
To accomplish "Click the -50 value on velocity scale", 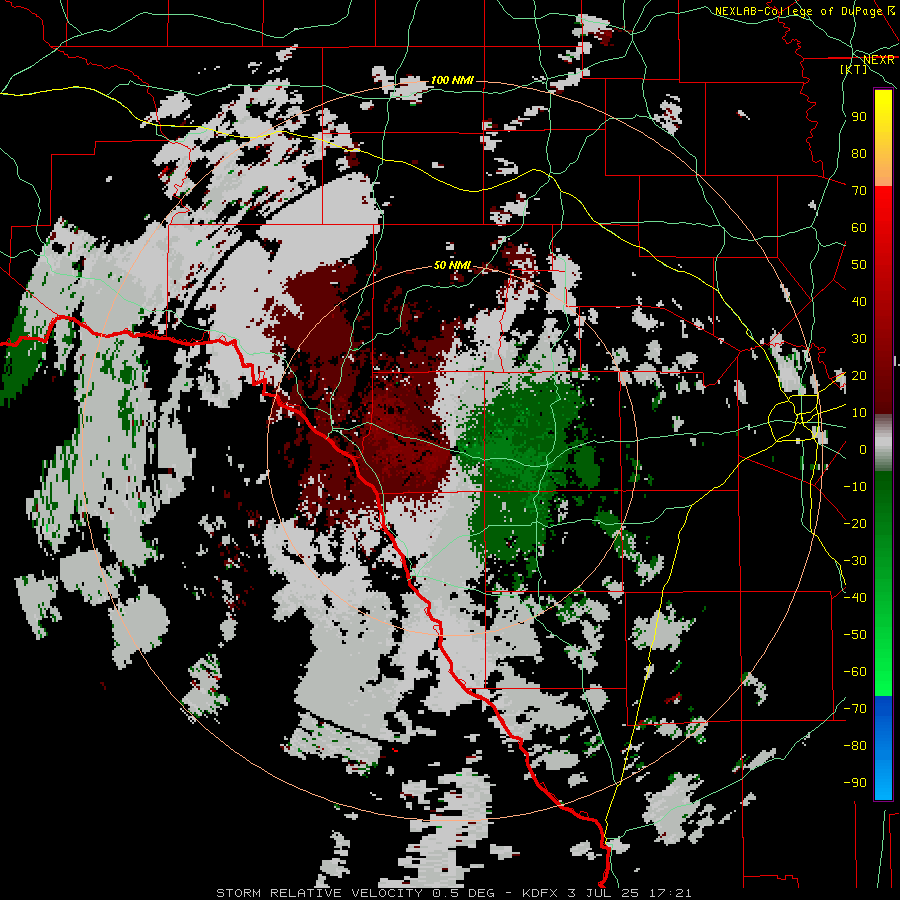I will (855, 635).
